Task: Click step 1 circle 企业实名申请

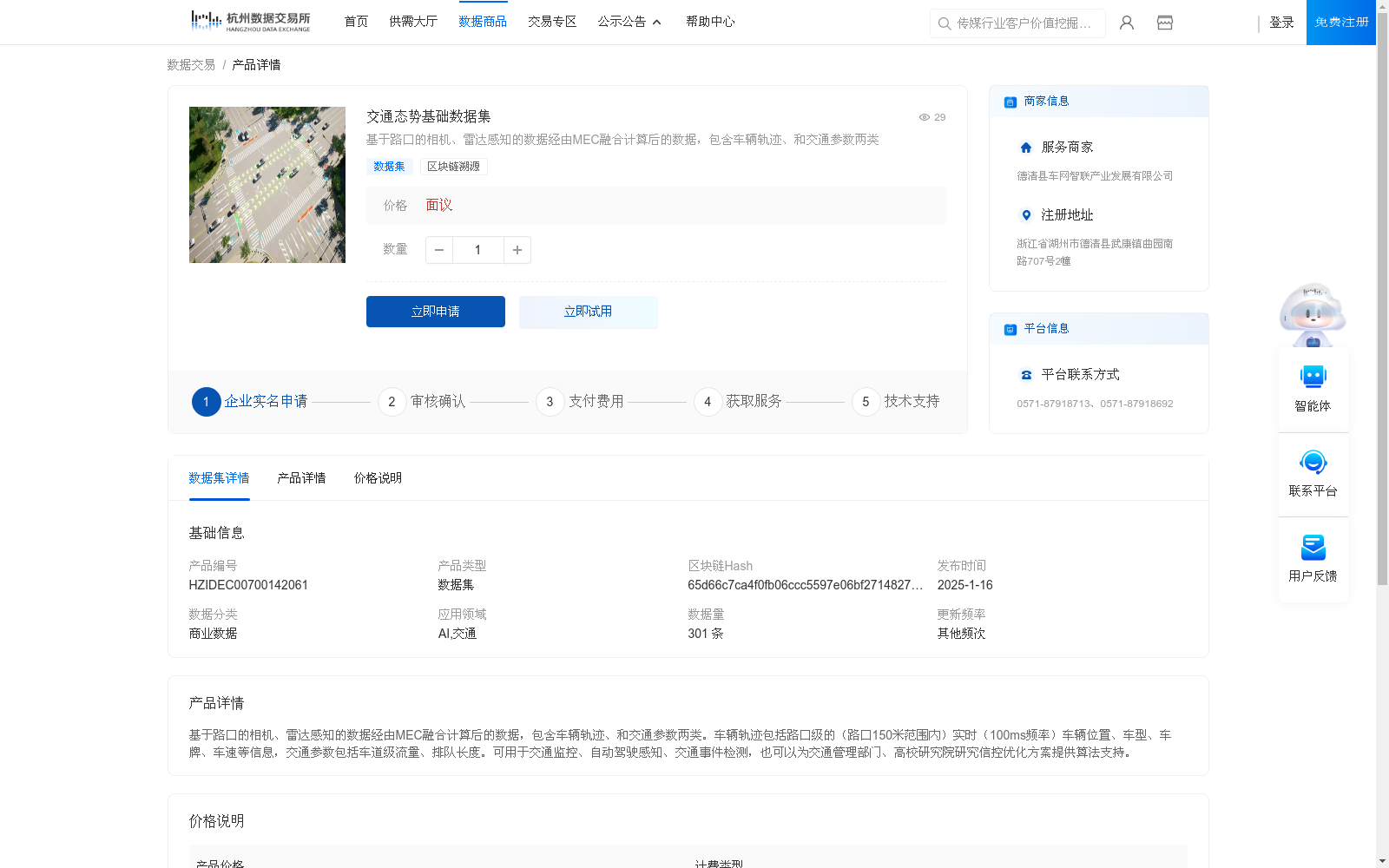Action: coord(206,402)
